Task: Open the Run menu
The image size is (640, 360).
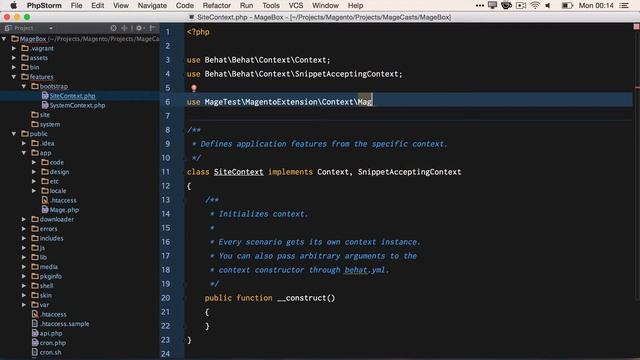Action: tap(246, 5)
